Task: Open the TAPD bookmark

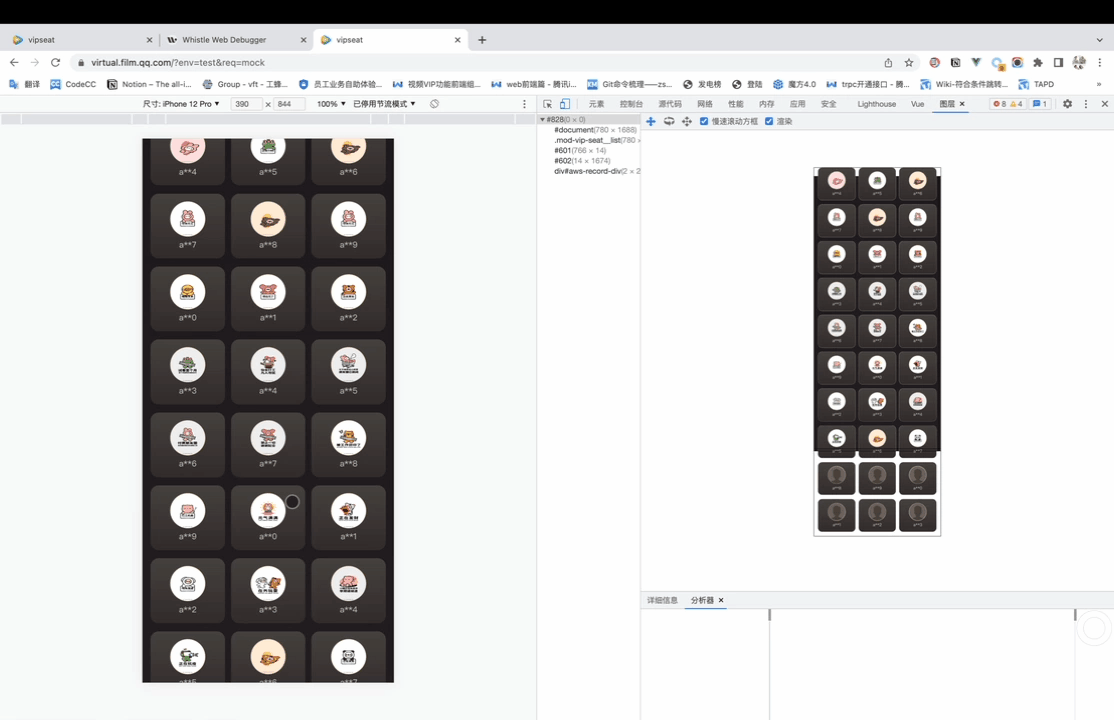Action: 1036,85
